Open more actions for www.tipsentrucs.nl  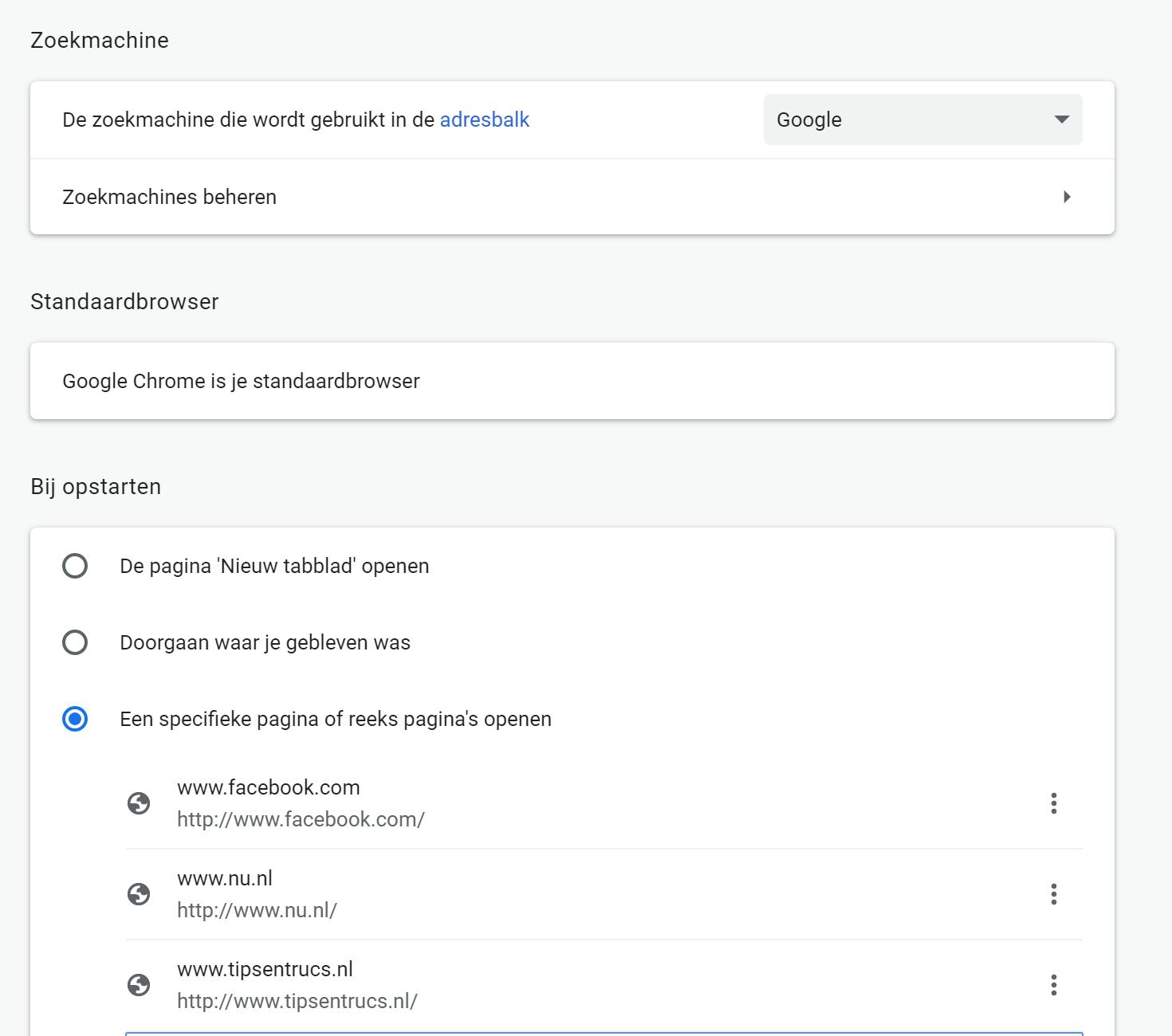point(1053,985)
